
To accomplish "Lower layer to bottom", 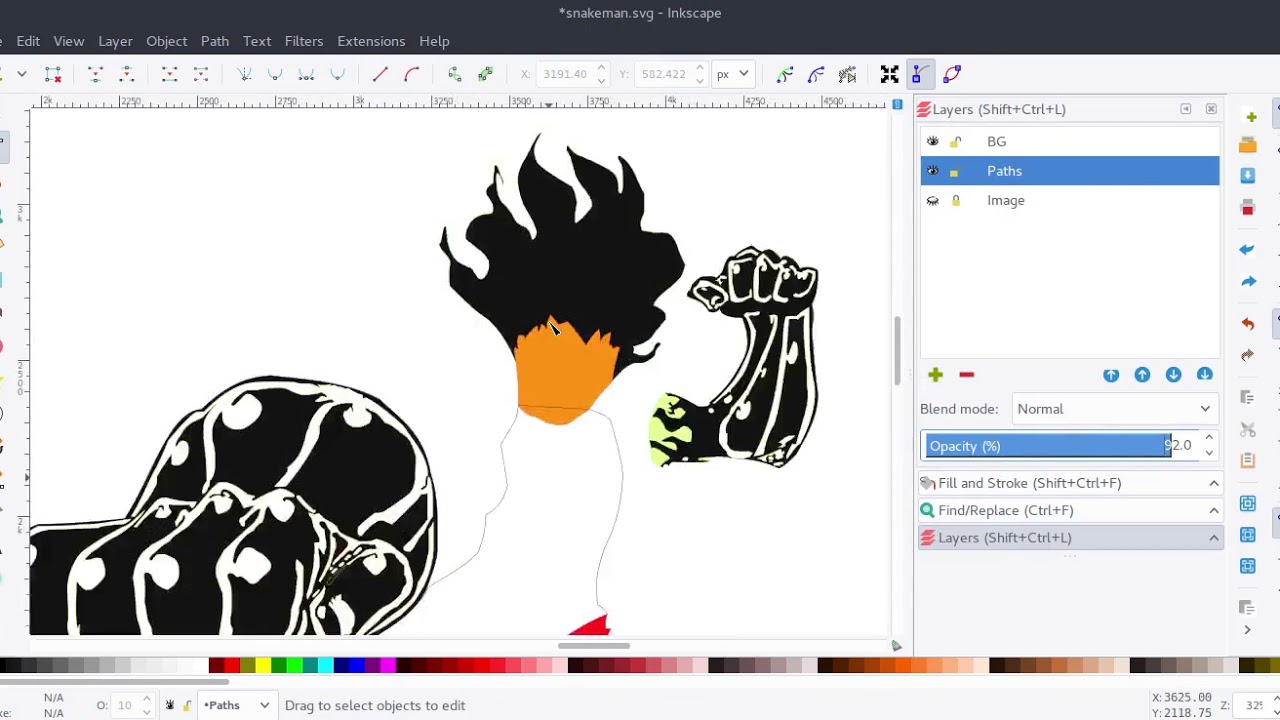I will pos(1204,375).
